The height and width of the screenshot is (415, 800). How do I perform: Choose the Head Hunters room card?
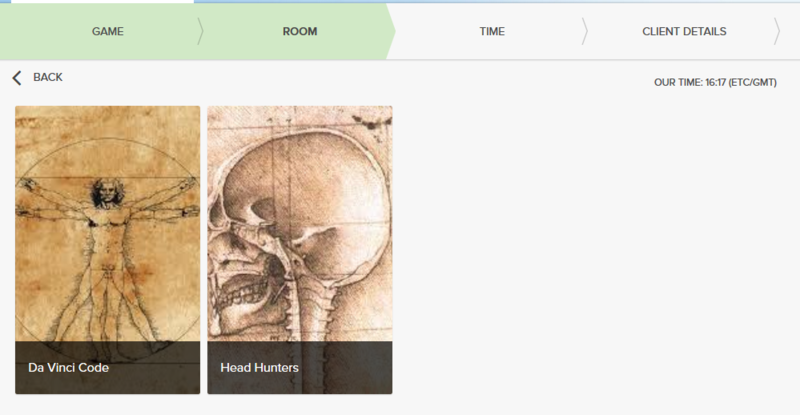pos(300,250)
